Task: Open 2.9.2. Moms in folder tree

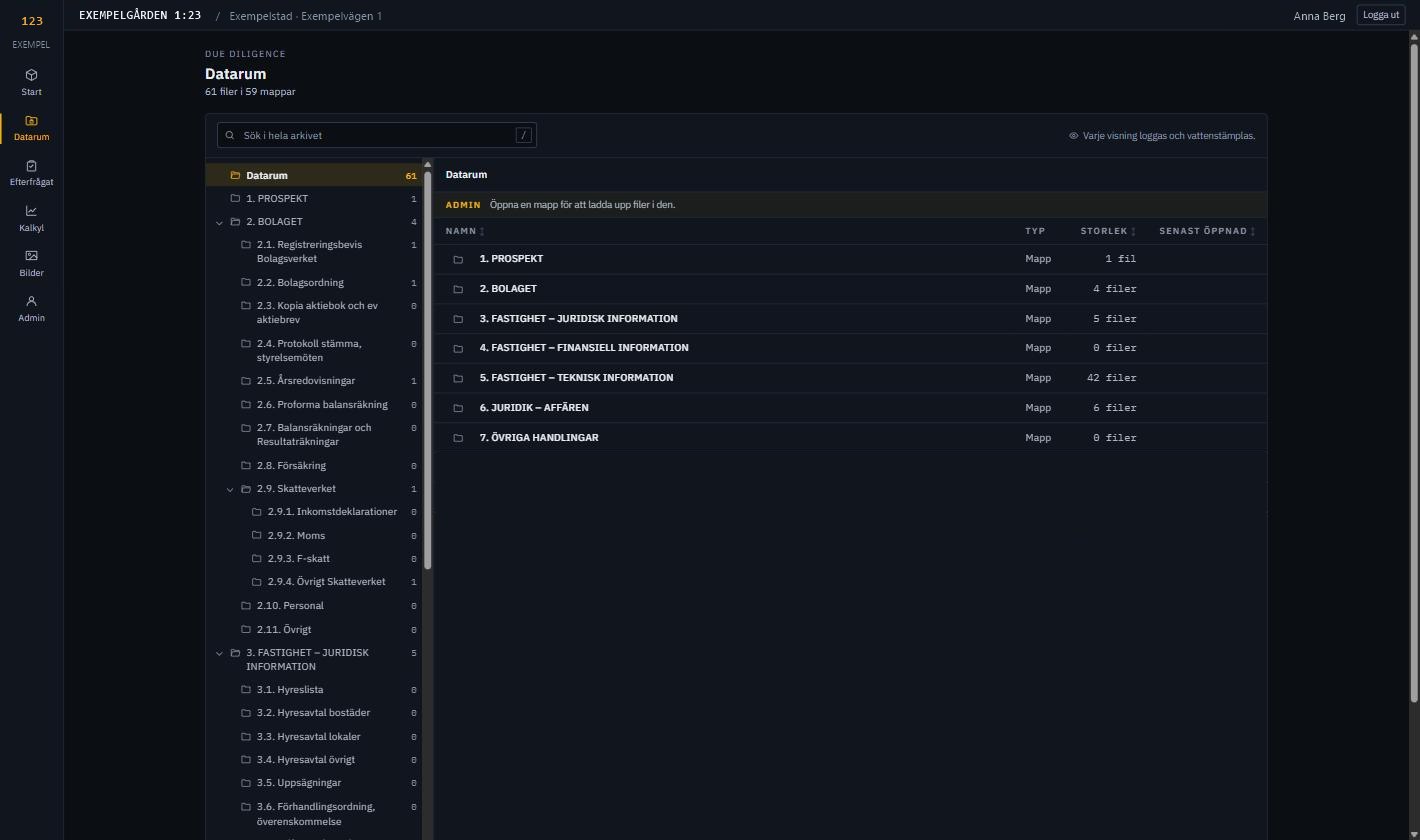Action: (x=314, y=536)
